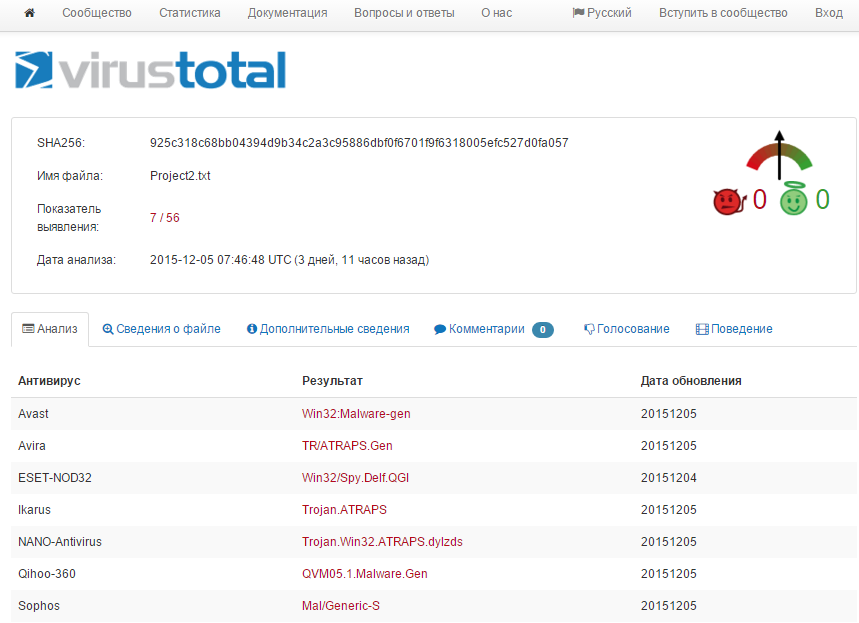Viewport: 859px width, 623px height.
Task: Click the list icon on Анализ tab
Action: click(x=28, y=328)
